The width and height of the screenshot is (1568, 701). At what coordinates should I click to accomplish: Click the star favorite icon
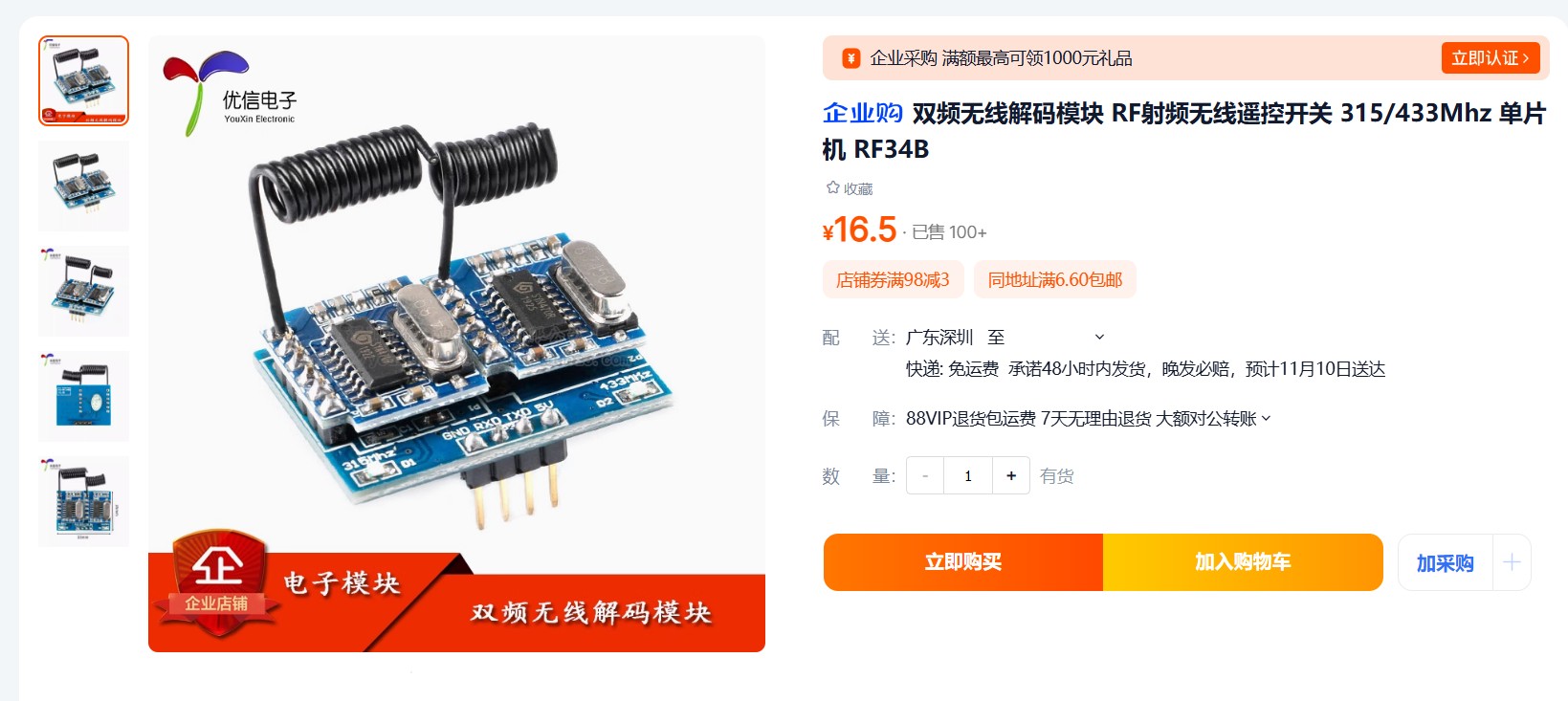832,187
